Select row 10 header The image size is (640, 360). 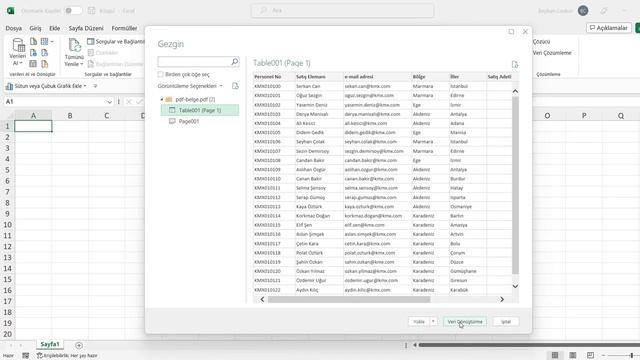(7, 225)
